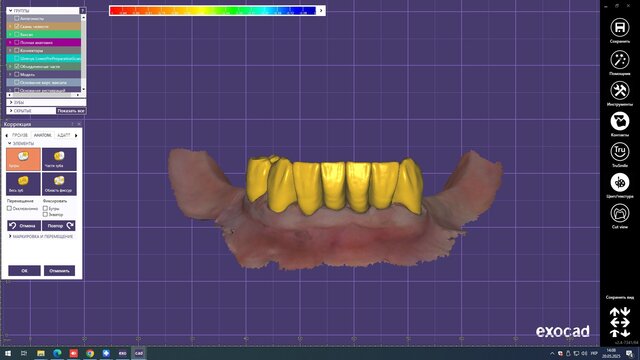
Task: Collapse the ГРУППЫ section
Action: click(x=11, y=11)
